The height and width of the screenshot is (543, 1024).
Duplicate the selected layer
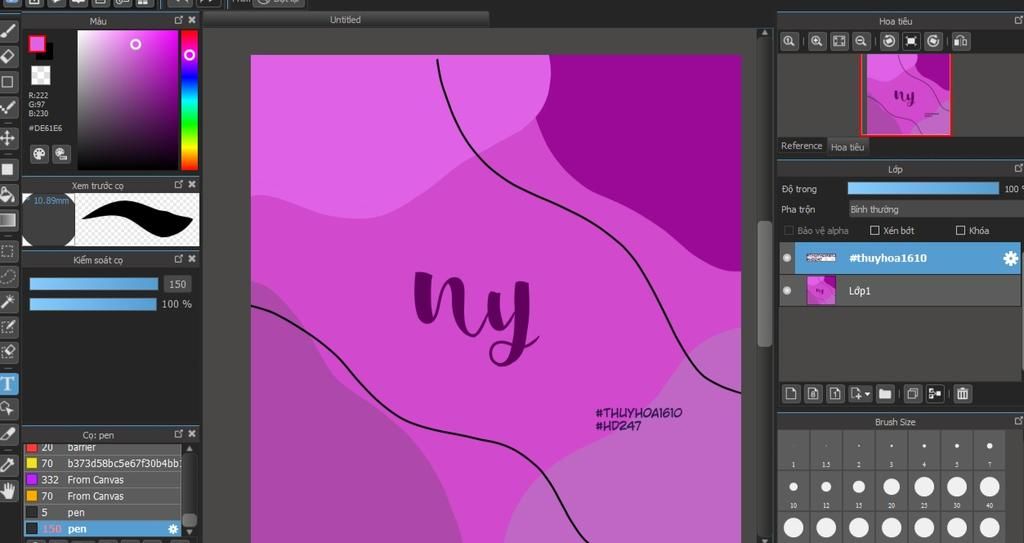coord(912,393)
